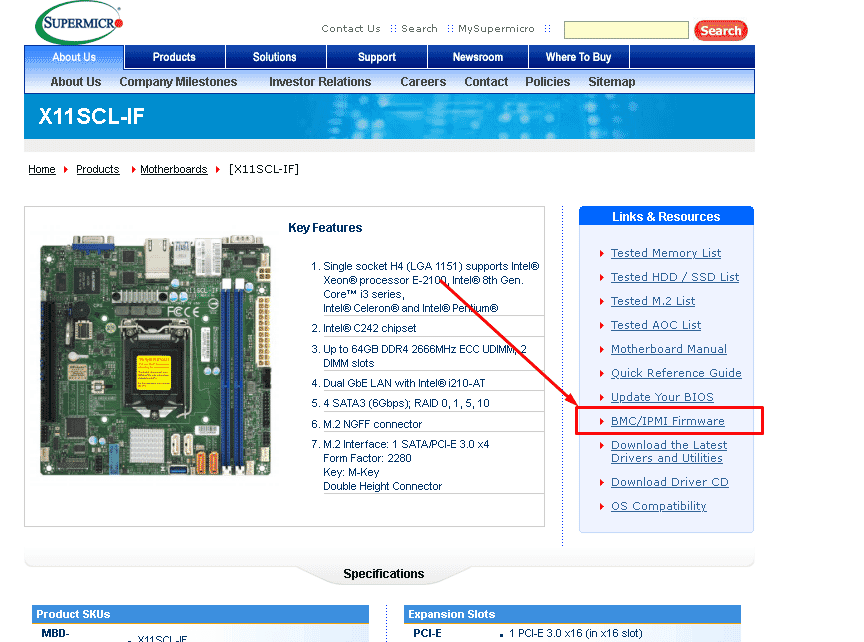Open the OS Compatibility link
864x642 pixels.
658,506
